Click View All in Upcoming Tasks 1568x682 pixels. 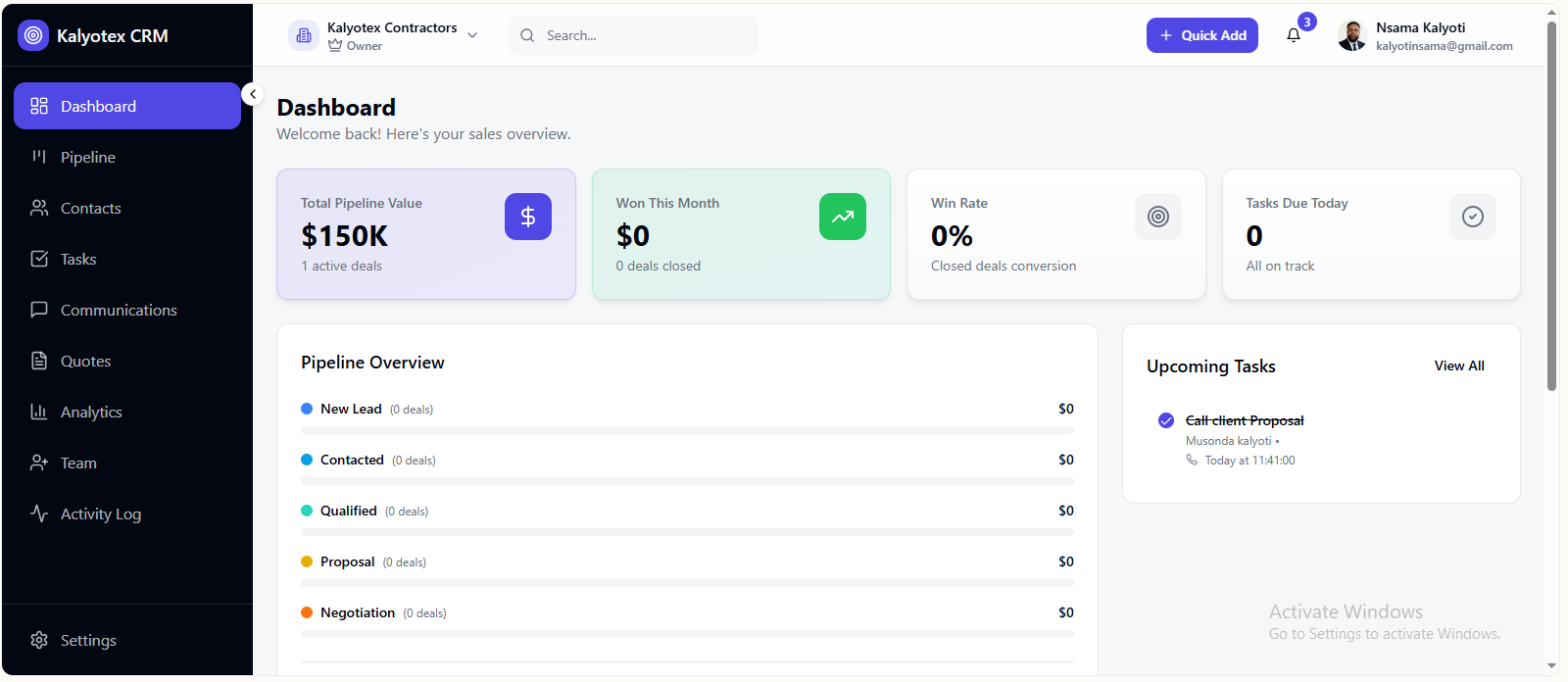coord(1459,365)
